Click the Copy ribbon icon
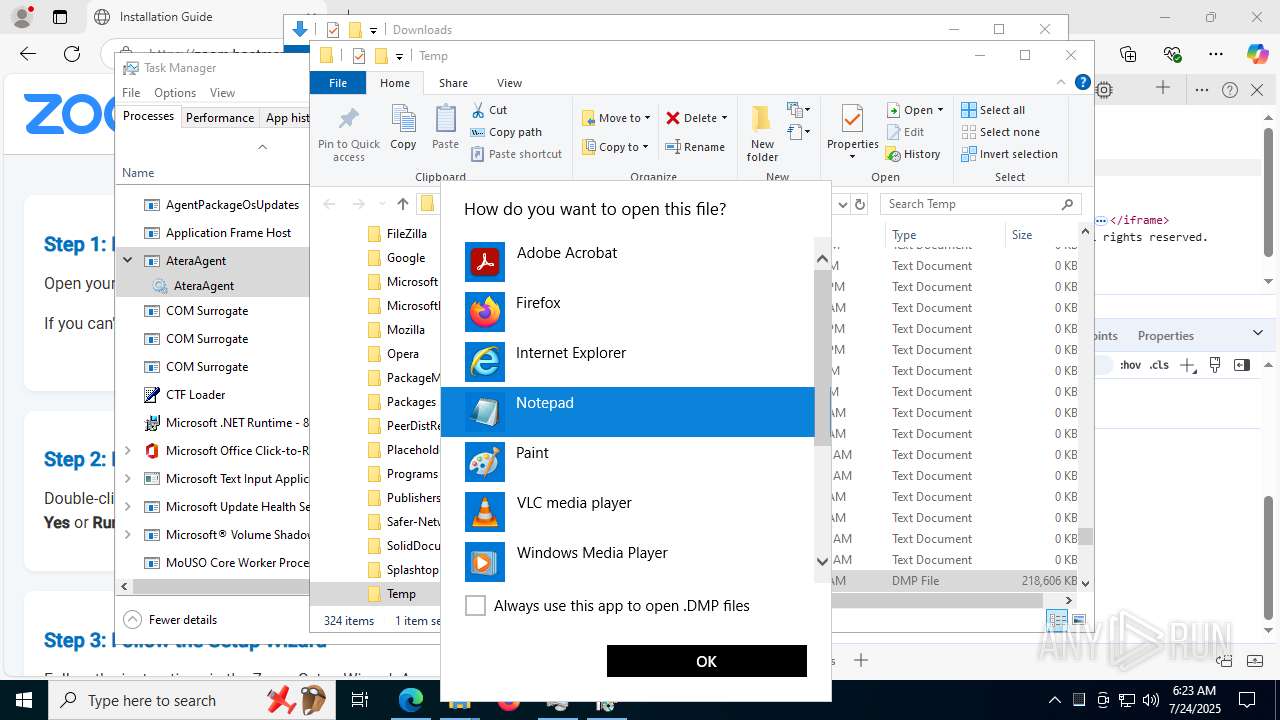Image resolution: width=1280 pixels, height=720 pixels. click(403, 127)
